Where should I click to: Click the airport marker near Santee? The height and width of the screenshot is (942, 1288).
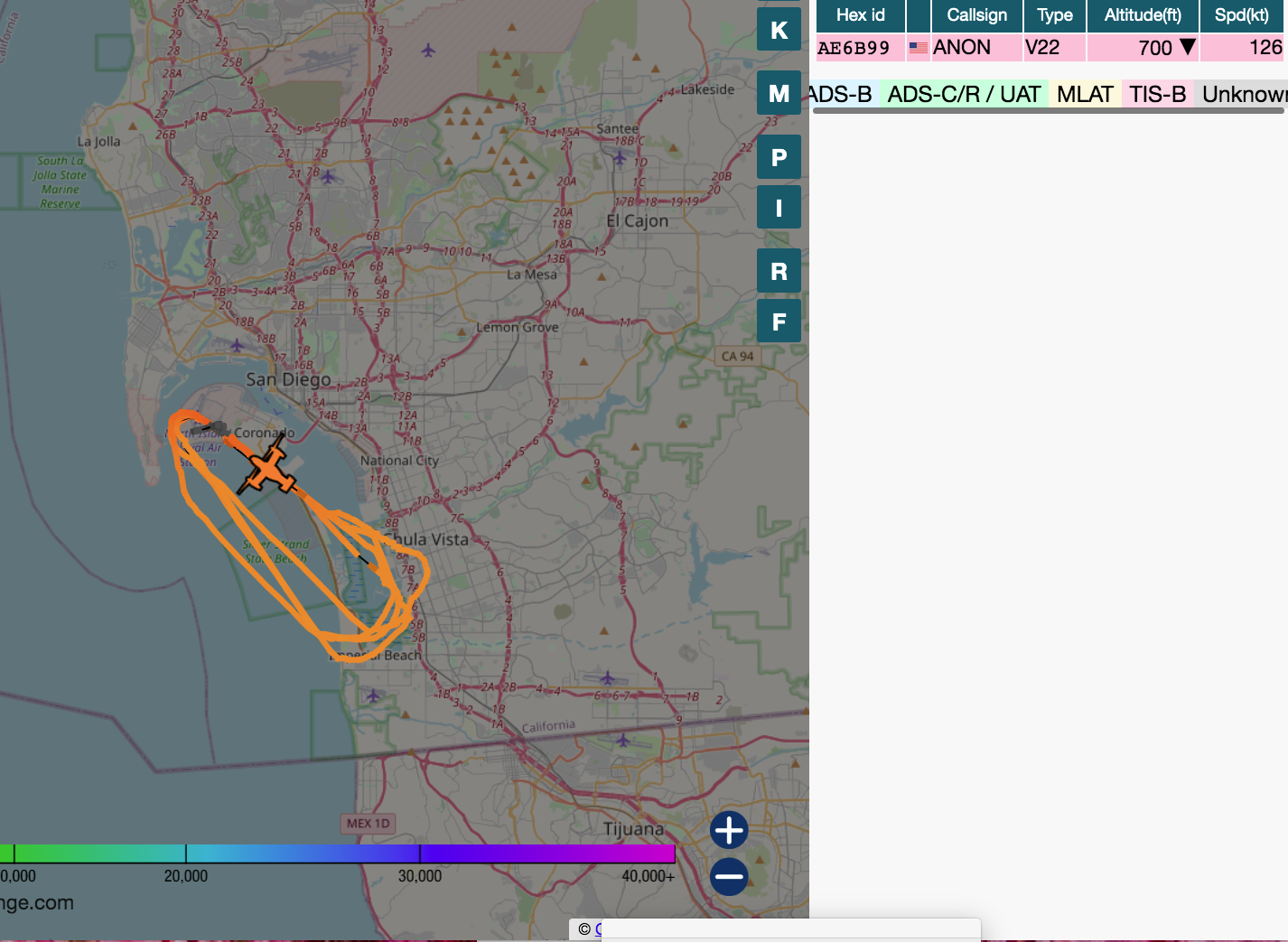[620, 158]
